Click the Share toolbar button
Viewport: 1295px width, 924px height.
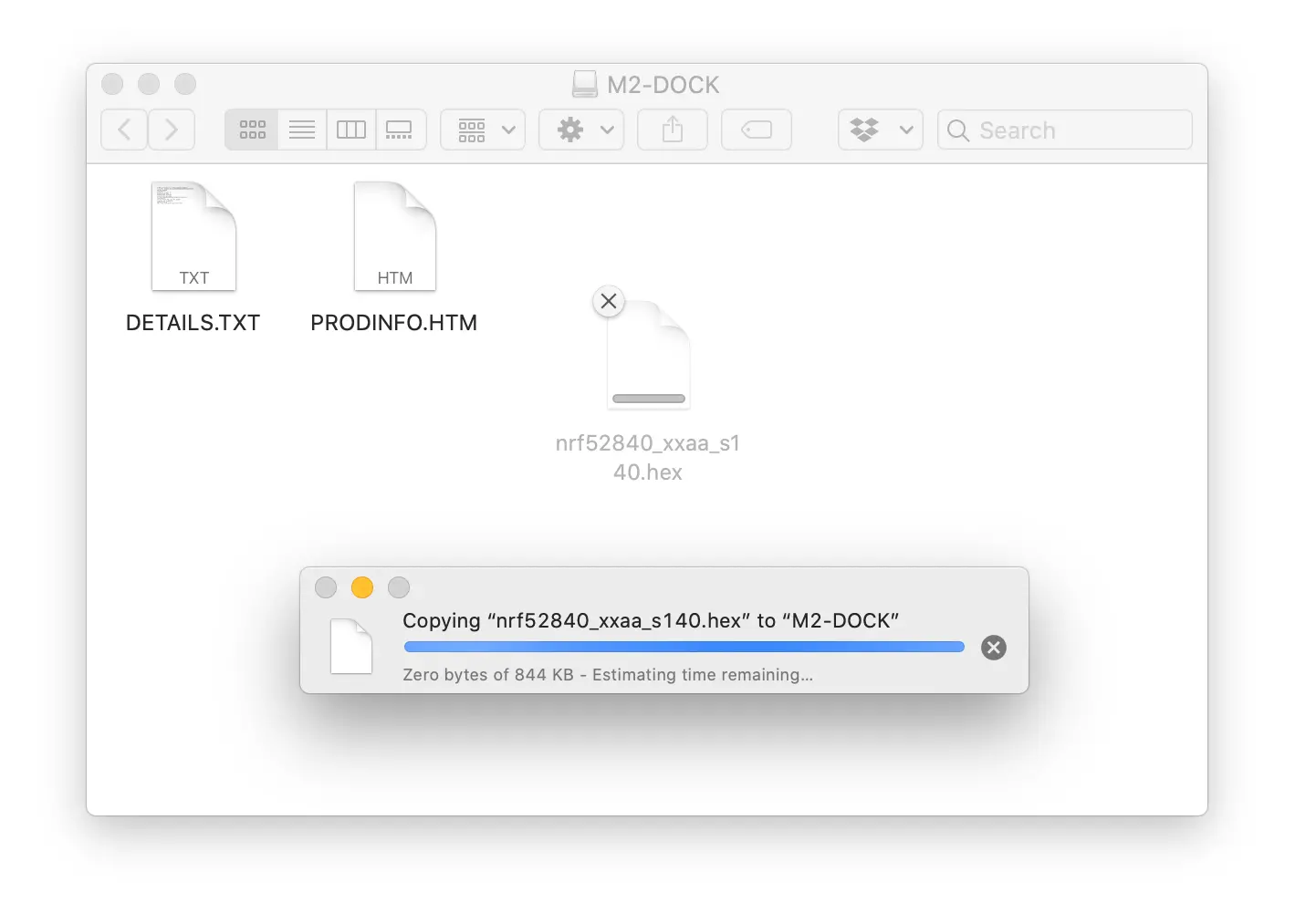point(673,130)
